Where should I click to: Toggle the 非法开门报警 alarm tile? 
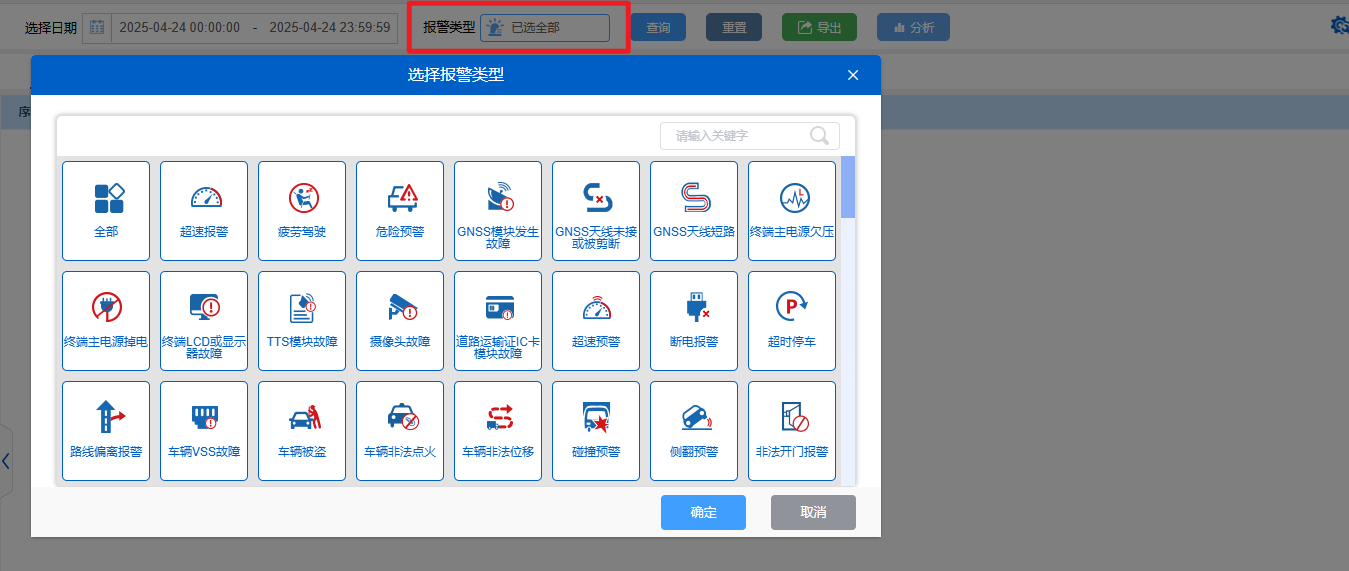click(792, 430)
